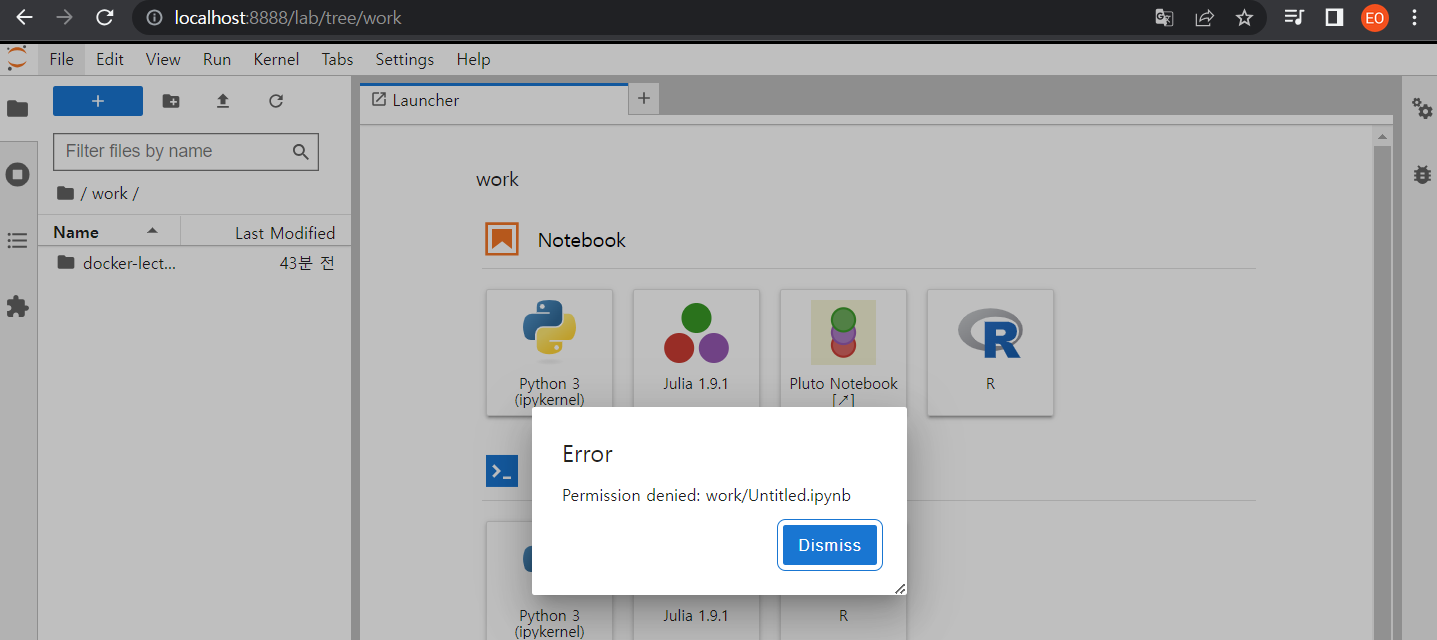Click the translate page icon
The image size is (1437, 640).
1164,18
